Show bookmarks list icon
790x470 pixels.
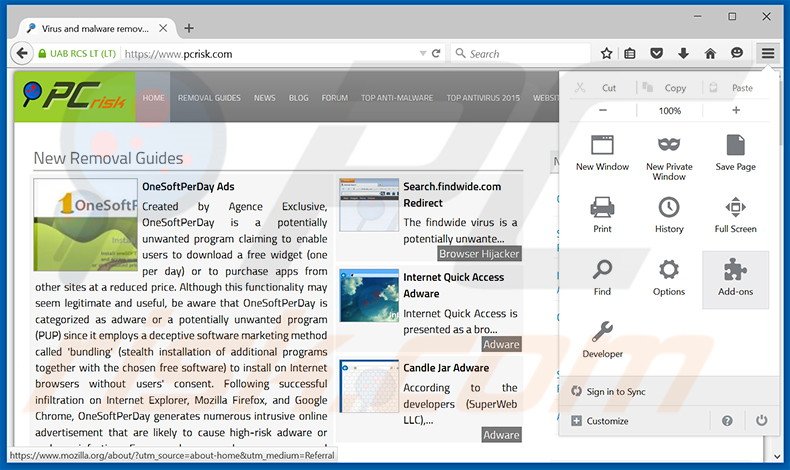(x=630, y=53)
